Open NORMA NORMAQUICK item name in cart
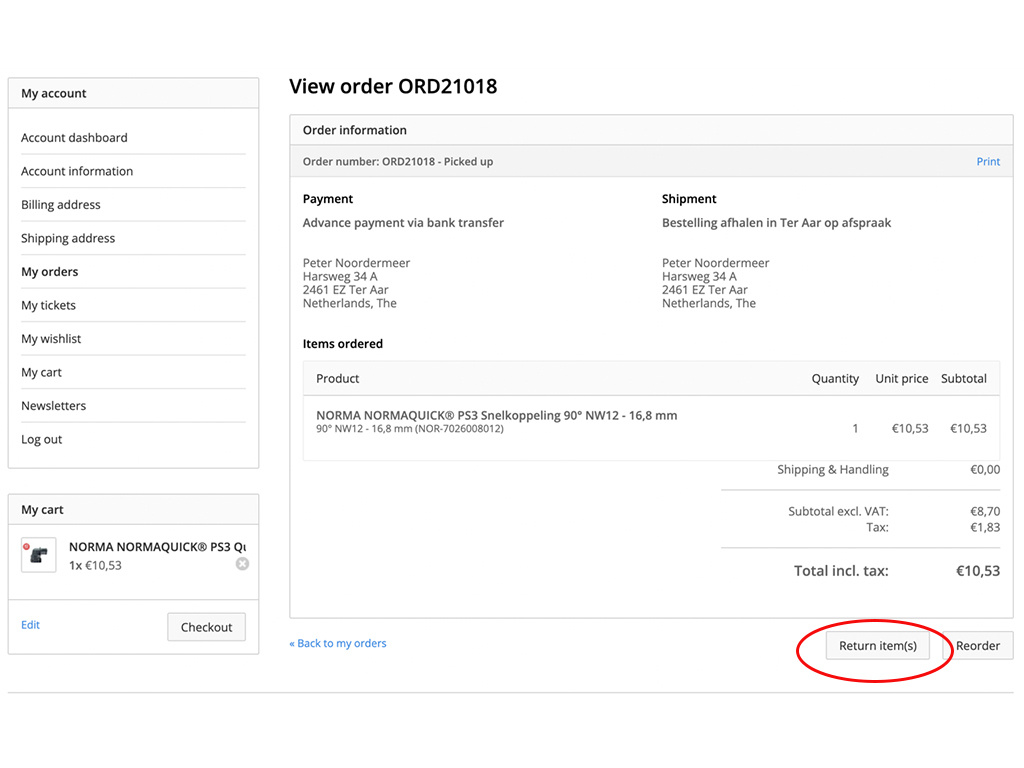 157,547
